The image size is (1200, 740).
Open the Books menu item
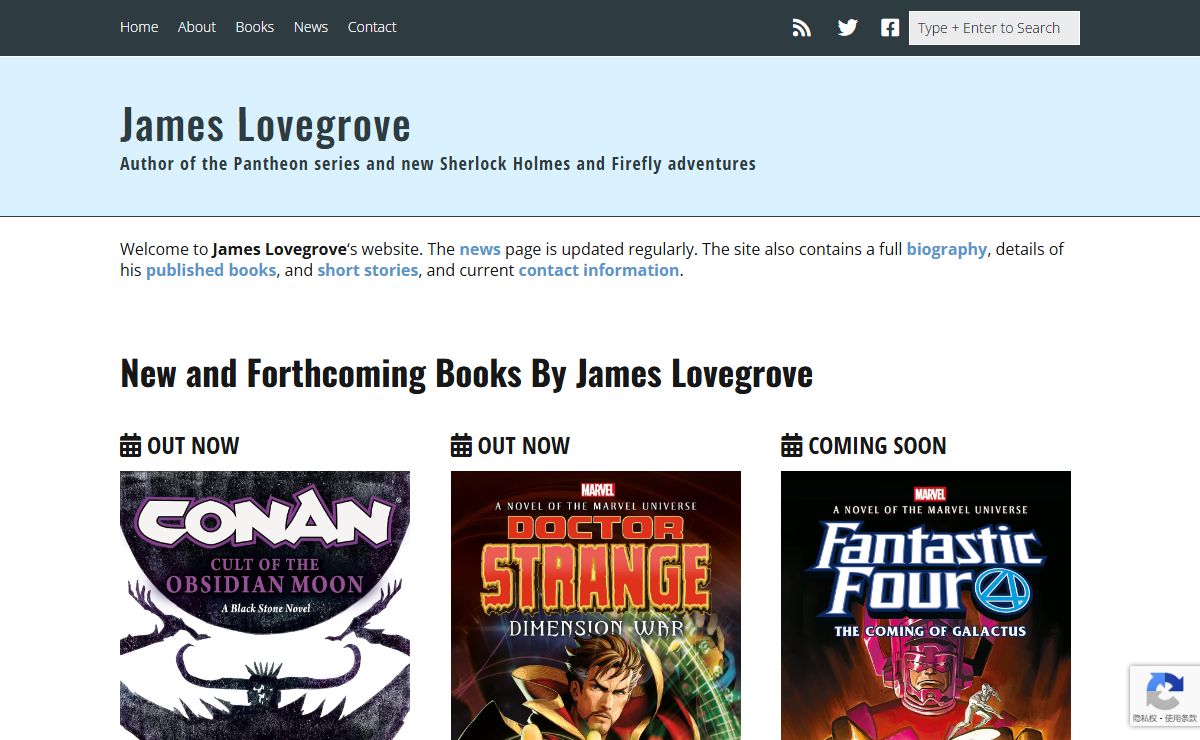coord(255,27)
